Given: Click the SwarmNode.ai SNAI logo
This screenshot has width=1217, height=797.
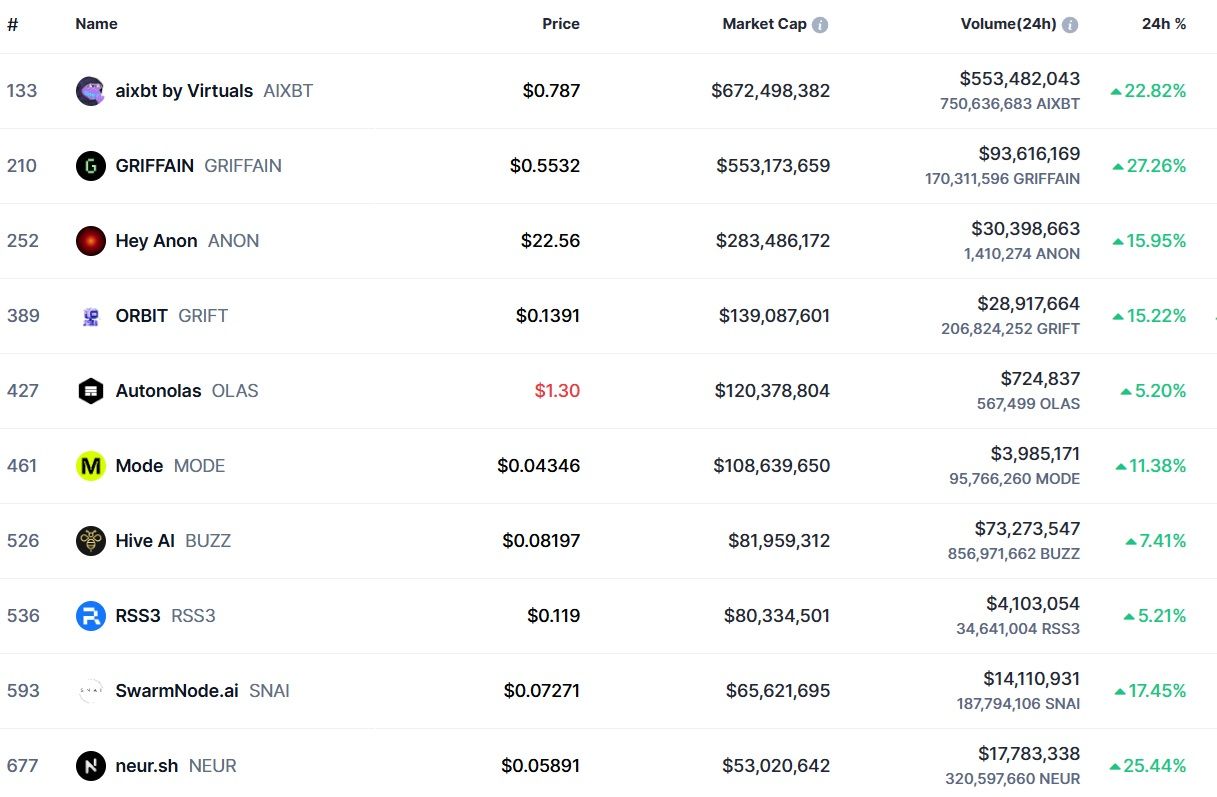Looking at the screenshot, I should click(90, 691).
